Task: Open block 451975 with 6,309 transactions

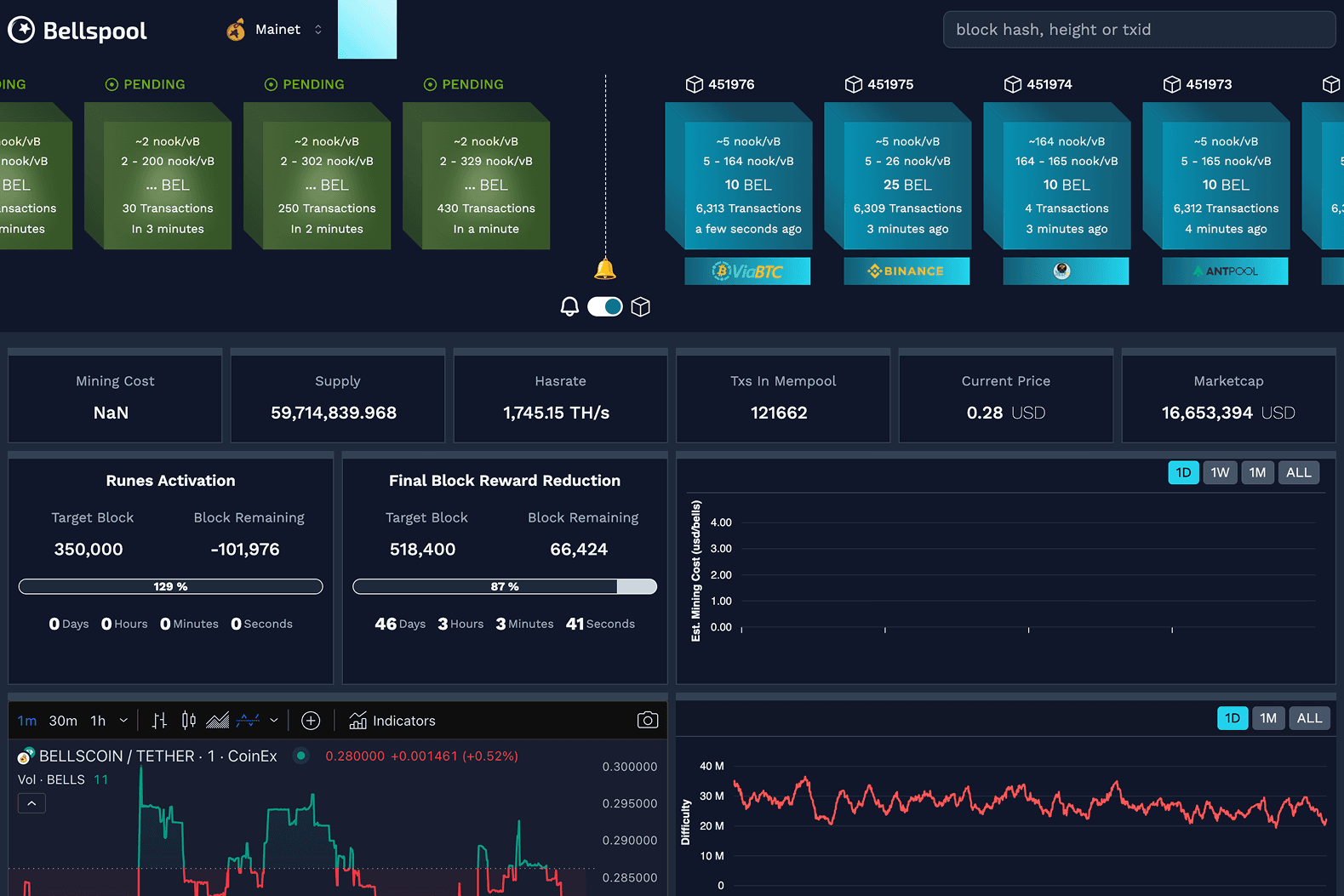Action: [898, 176]
